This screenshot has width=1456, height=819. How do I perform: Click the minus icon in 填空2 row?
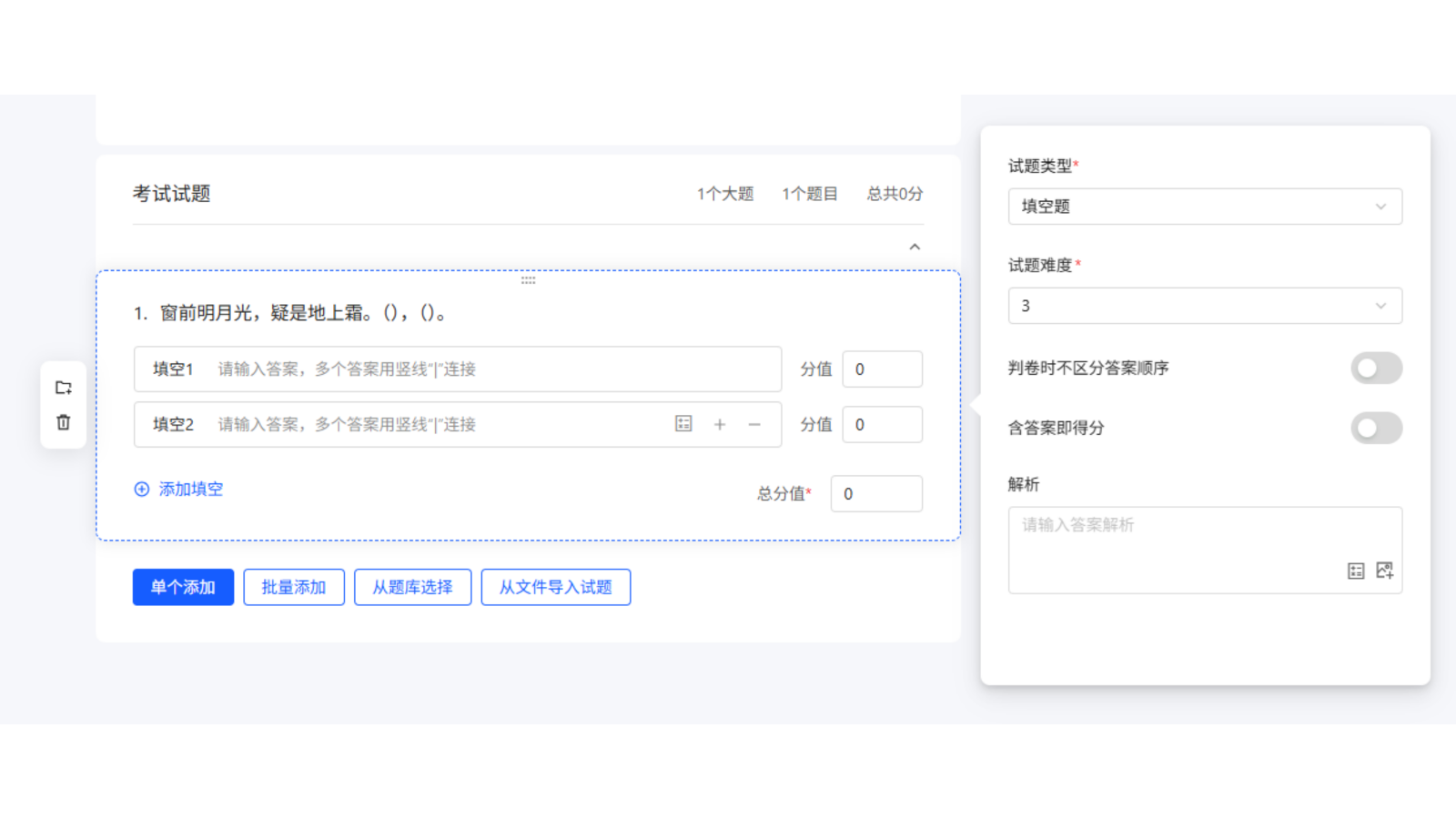tap(753, 424)
